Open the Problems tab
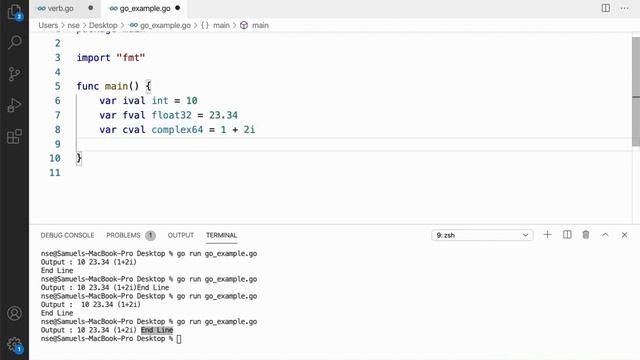Image resolution: width=640 pixels, height=360 pixels. pos(123,235)
